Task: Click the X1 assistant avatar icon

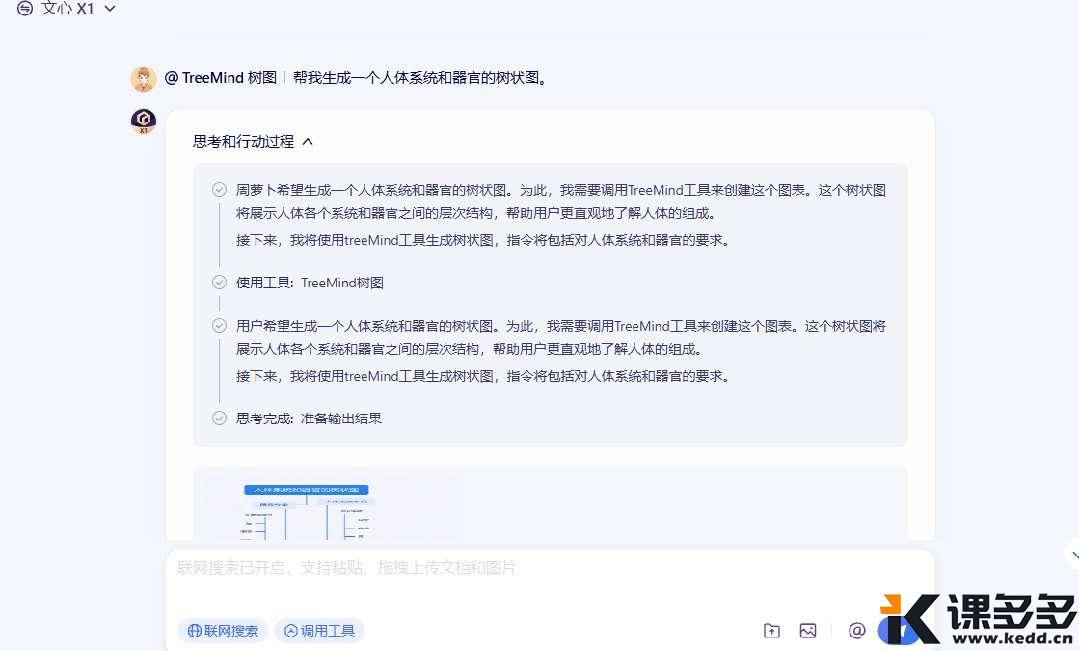Action: point(143,122)
